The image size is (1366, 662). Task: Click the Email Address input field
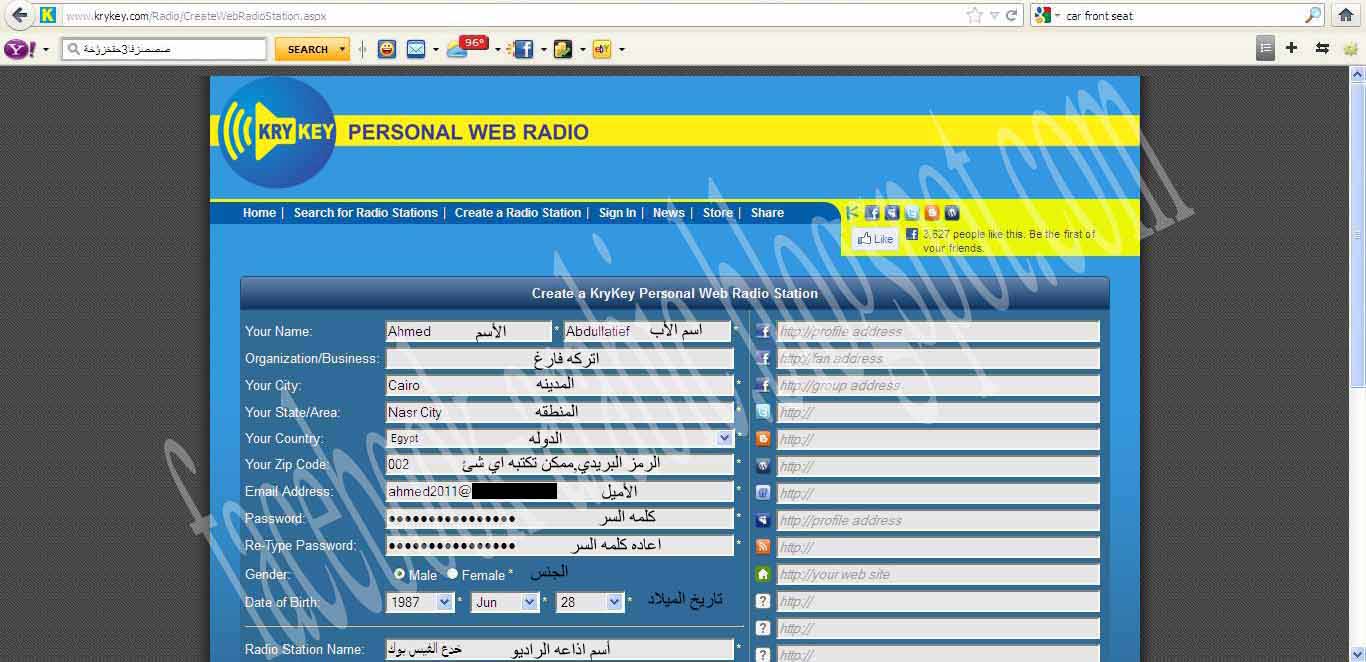pyautogui.click(x=560, y=491)
